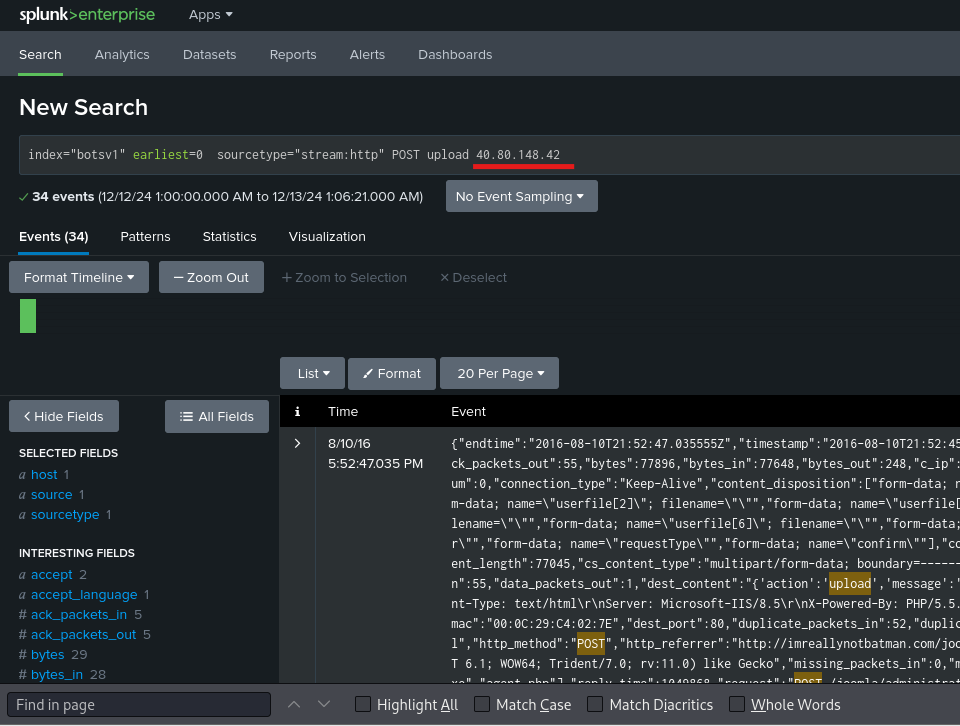Click the info column header icon
The width and height of the screenshot is (960, 726).
(298, 411)
